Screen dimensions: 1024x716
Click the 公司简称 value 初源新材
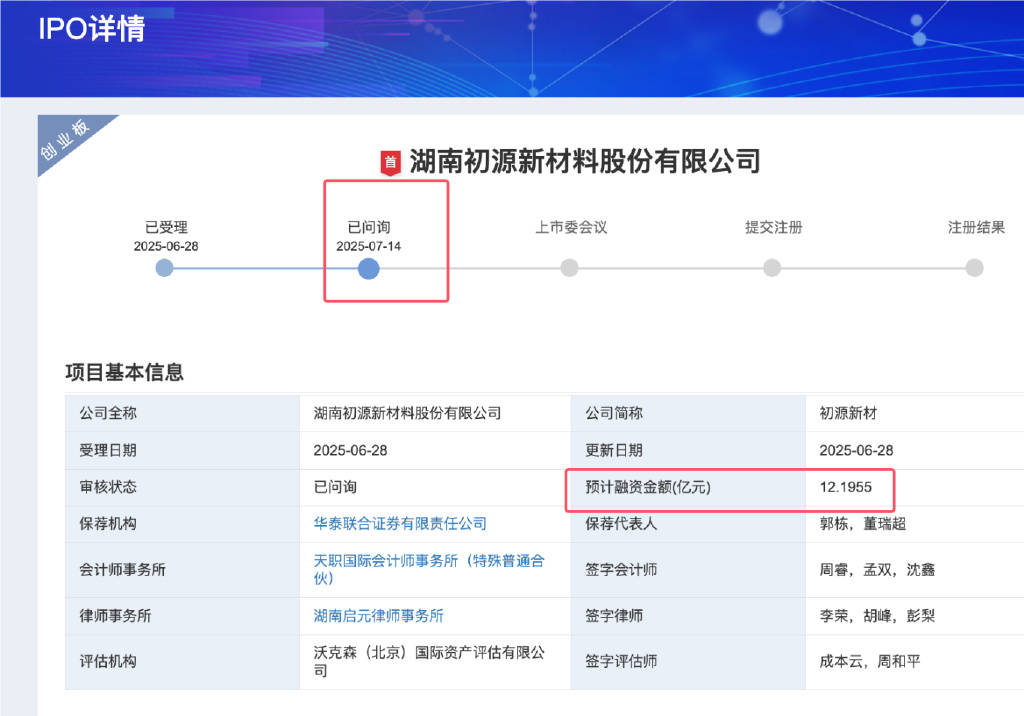click(x=848, y=413)
